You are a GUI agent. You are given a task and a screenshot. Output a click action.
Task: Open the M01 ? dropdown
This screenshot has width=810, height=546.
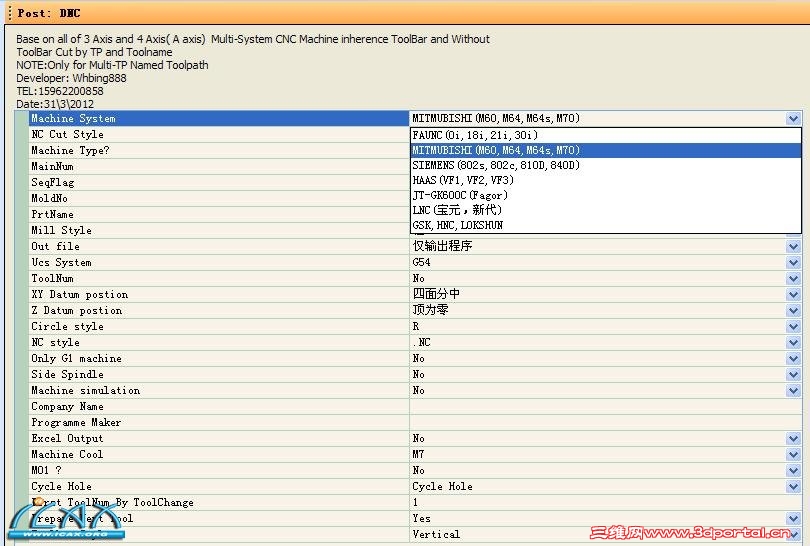[x=793, y=471]
